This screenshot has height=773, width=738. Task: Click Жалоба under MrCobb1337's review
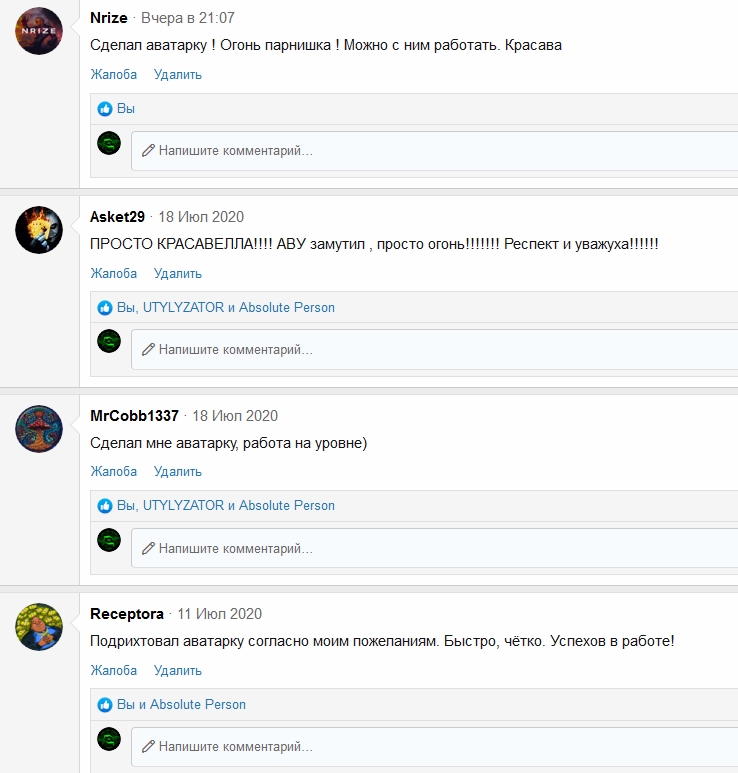click(x=114, y=472)
